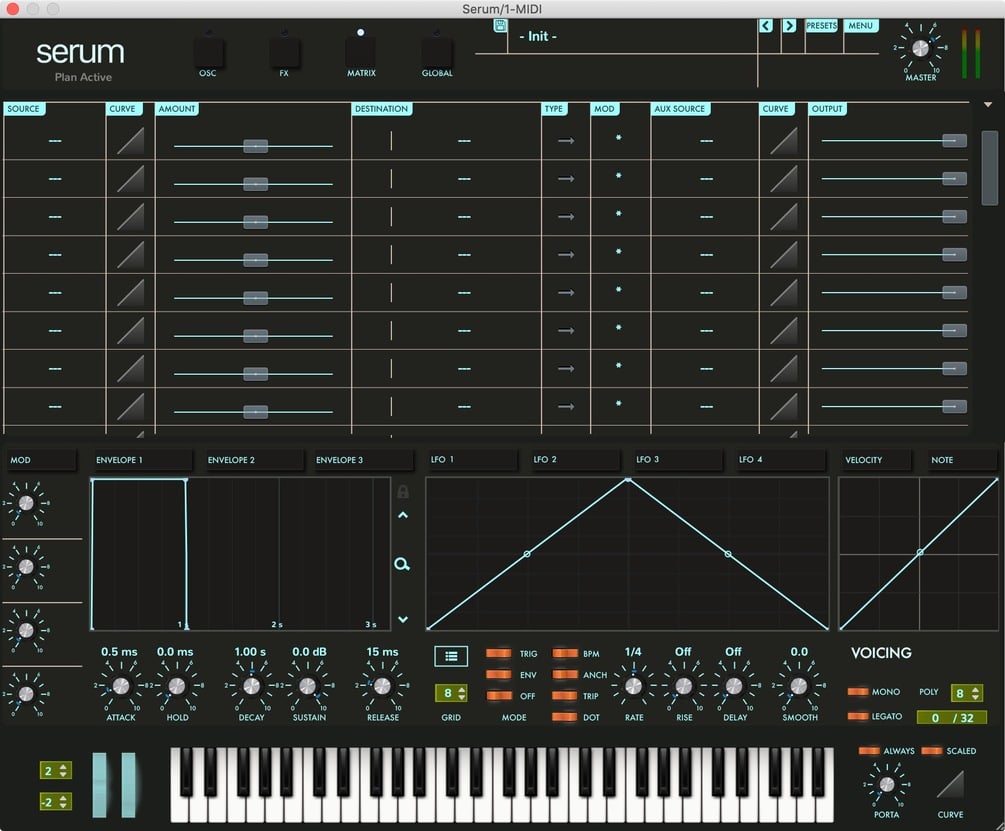Open the first row's aux source selector
The image size is (1005, 831).
[706, 140]
